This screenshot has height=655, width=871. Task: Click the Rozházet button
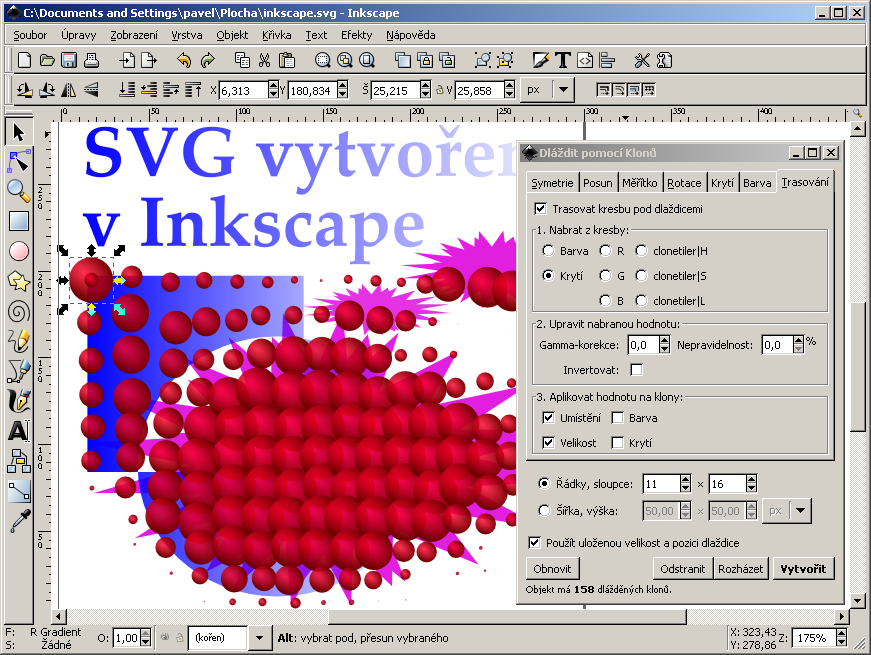(740, 569)
